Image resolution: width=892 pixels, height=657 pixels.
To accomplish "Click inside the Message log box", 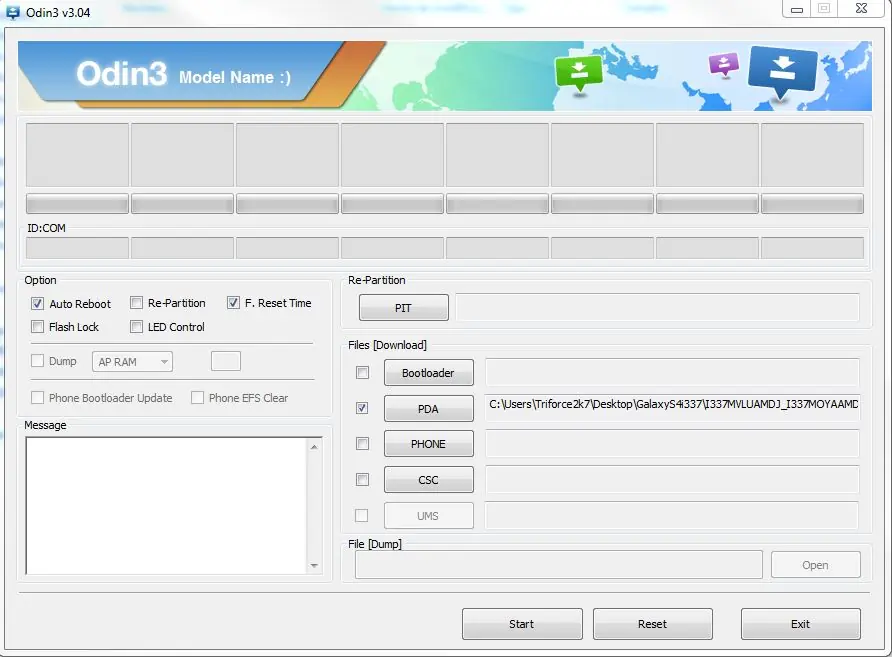I will 166,506.
